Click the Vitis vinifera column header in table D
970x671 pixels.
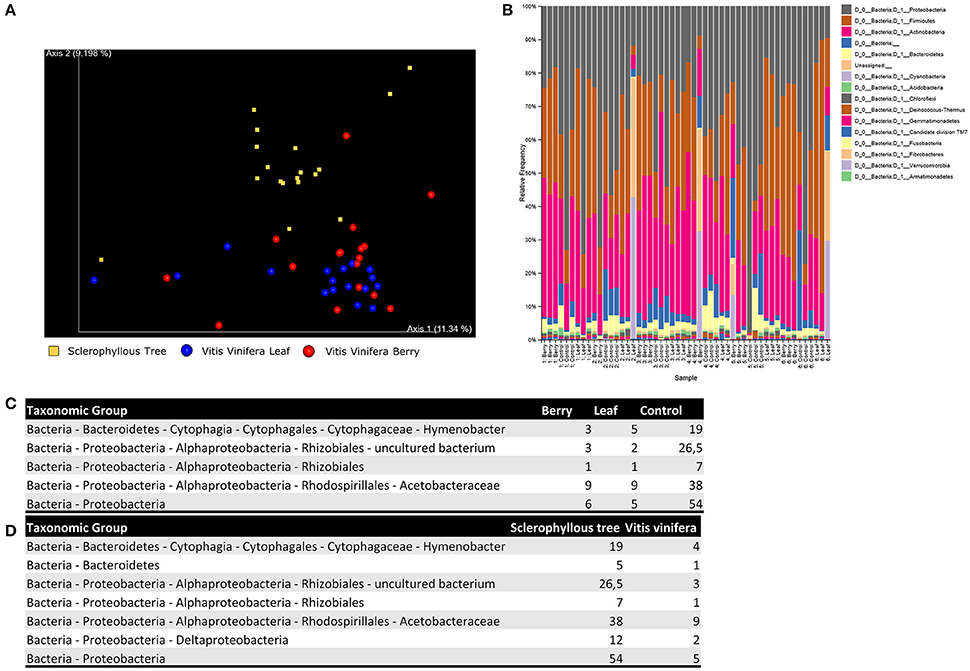[663, 525]
